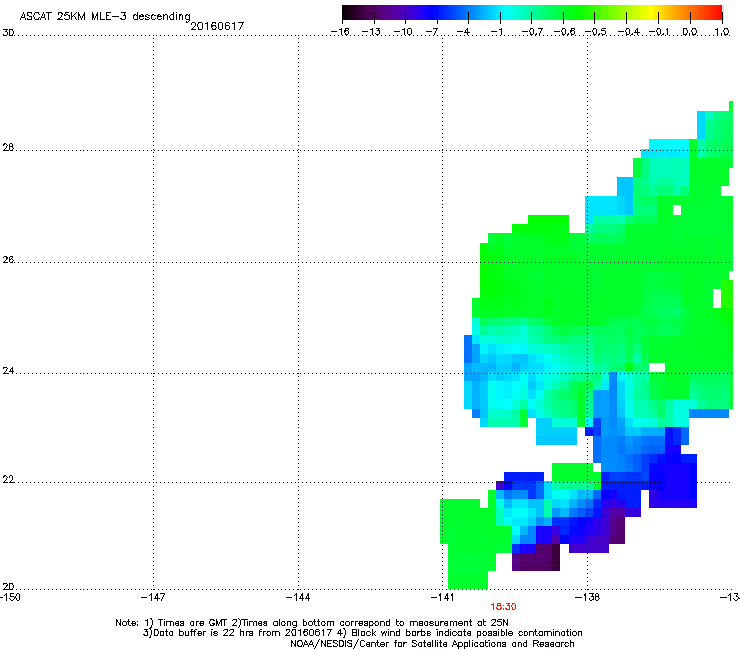Screen dimensions: 740x650
Task: Click the color scale label "-4"
Action: (463, 32)
